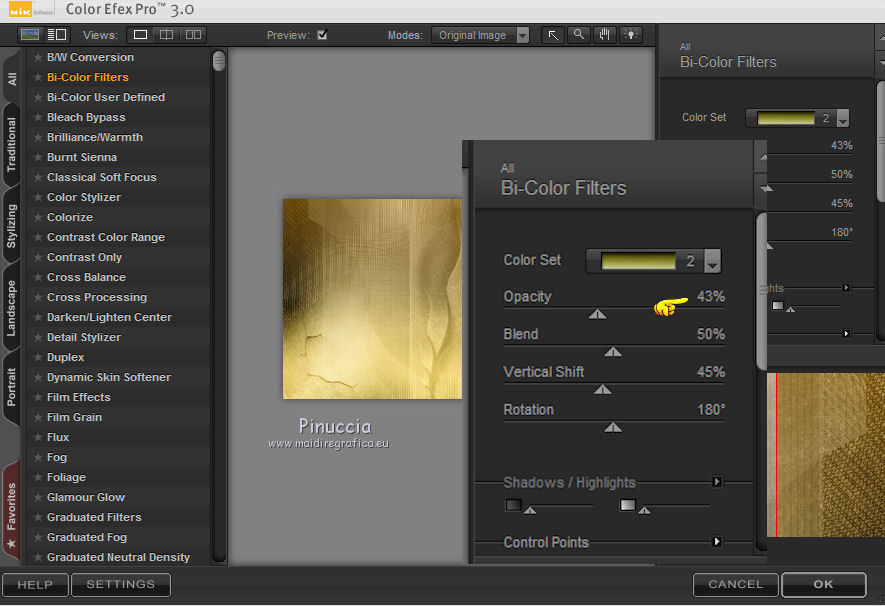Select split preview view icon
This screenshot has height=606, width=885.
tap(167, 34)
